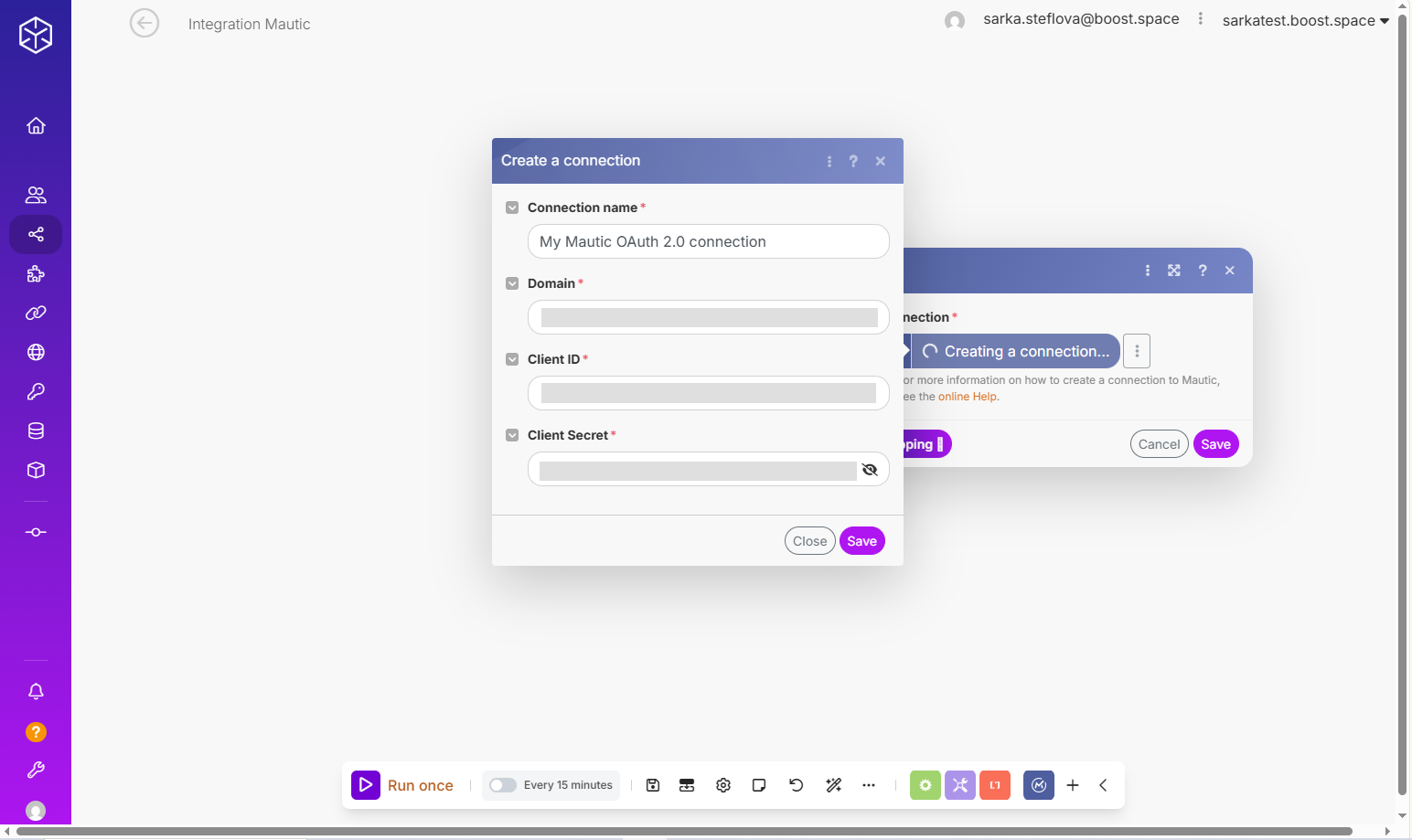This screenshot has width=1412, height=840.
Task: Click the auto-align magic wand icon
Action: (x=833, y=785)
